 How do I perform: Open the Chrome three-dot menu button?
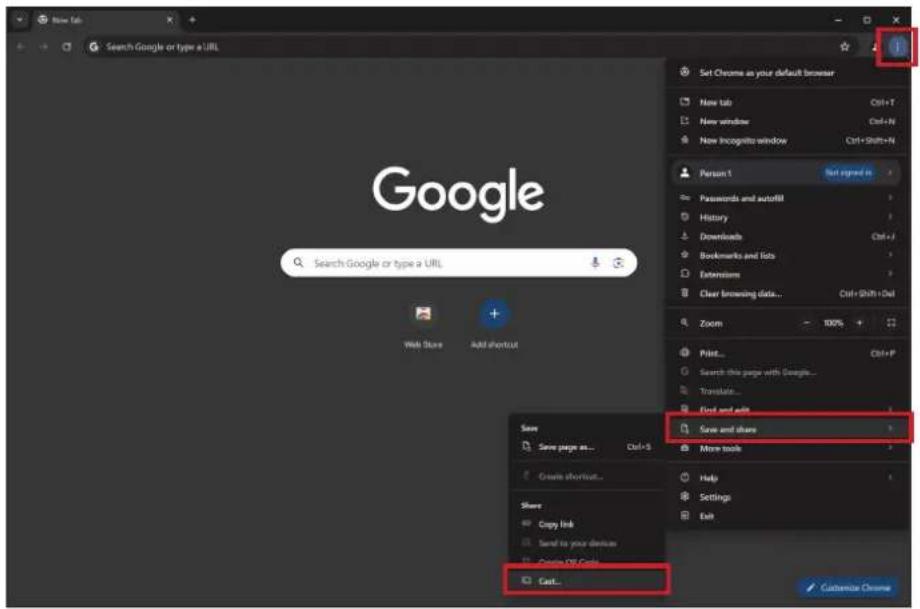click(897, 46)
